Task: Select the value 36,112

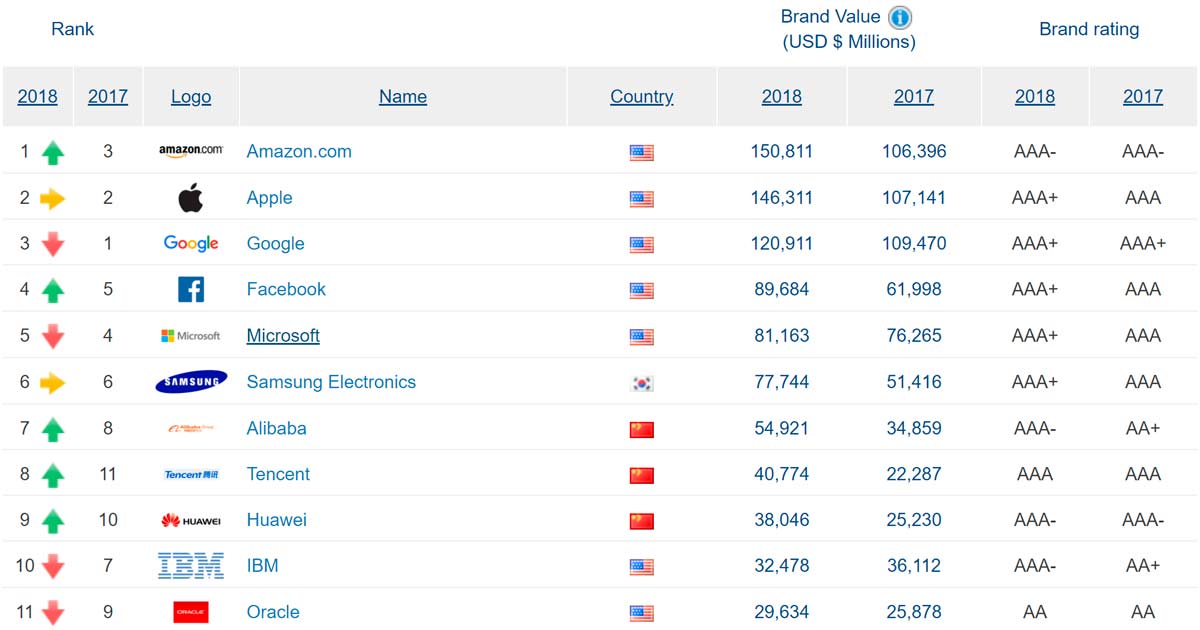Action: [x=914, y=566]
